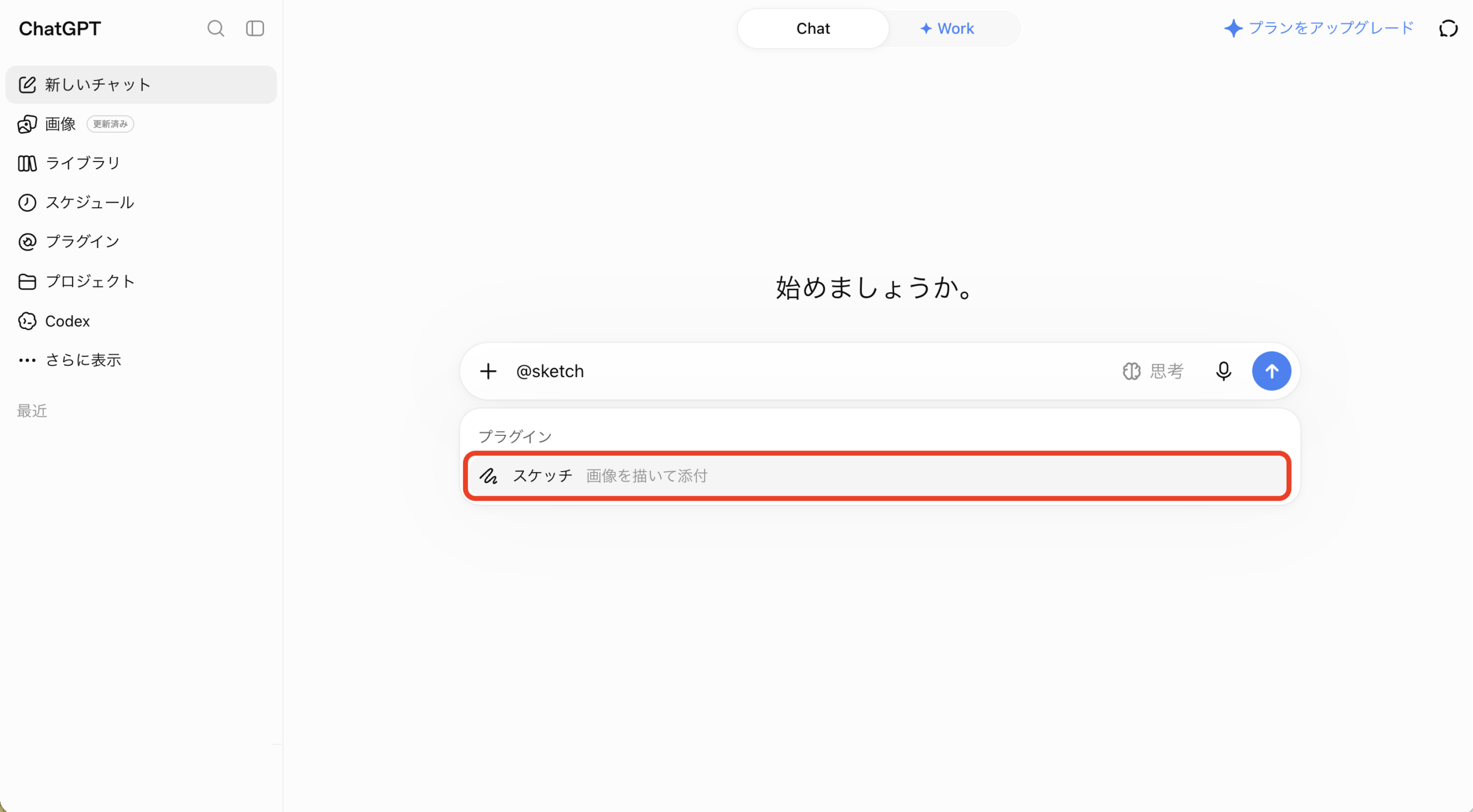
Task: Click the brain icon next to 思考
Action: (1131, 371)
